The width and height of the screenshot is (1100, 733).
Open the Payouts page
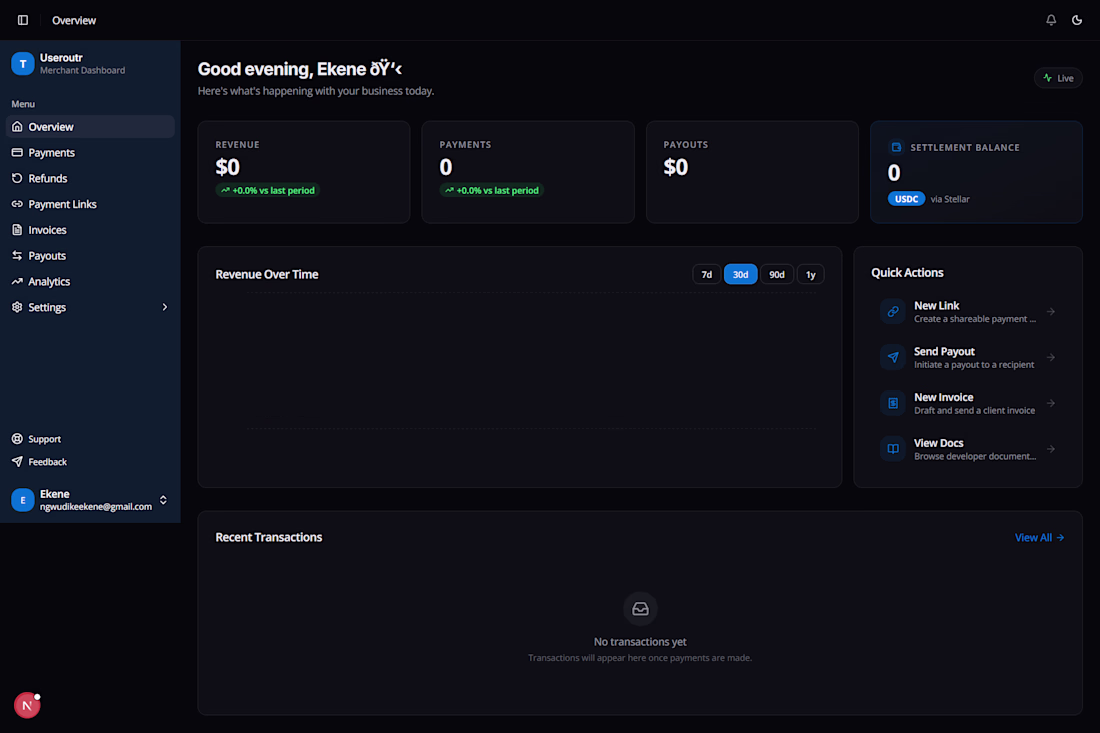point(90,256)
